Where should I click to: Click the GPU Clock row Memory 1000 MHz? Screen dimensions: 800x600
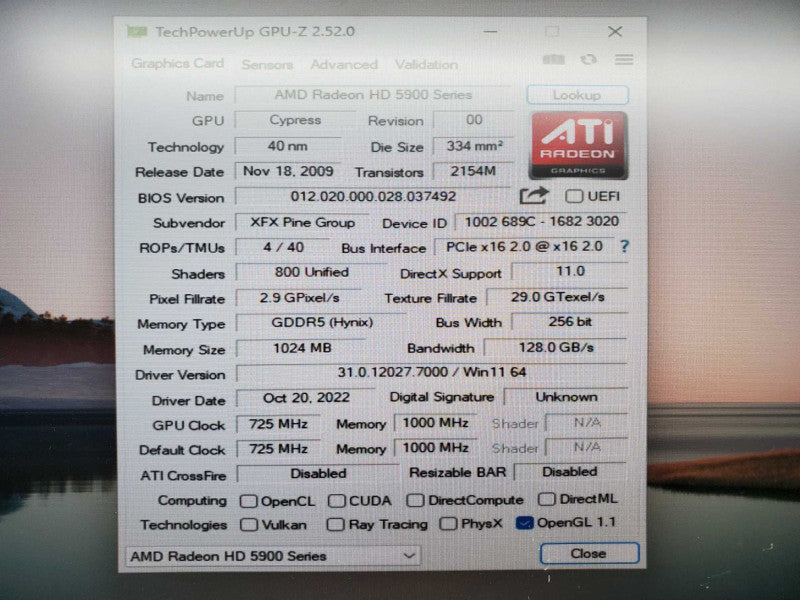(435, 423)
